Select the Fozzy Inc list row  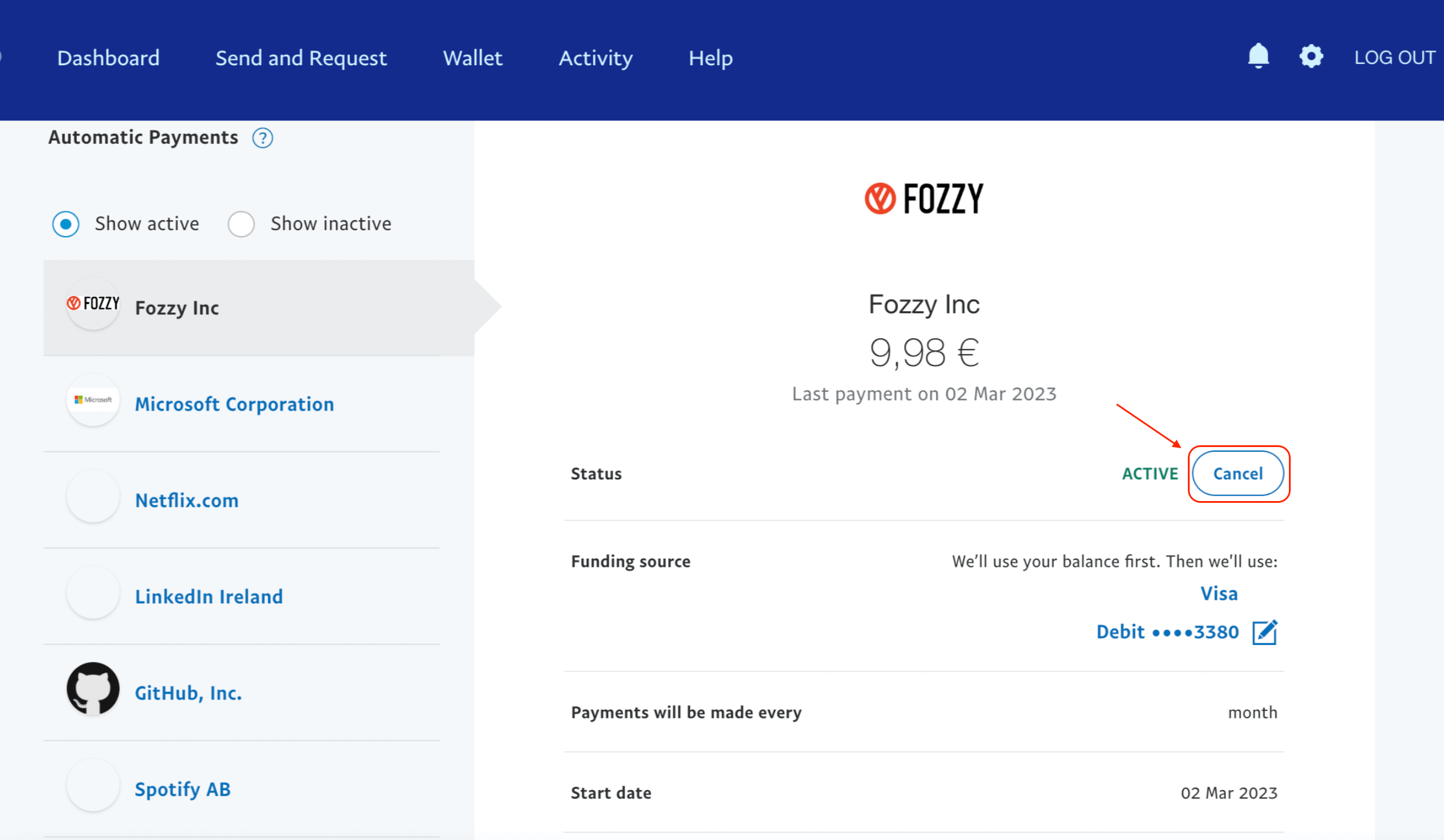tap(258, 308)
